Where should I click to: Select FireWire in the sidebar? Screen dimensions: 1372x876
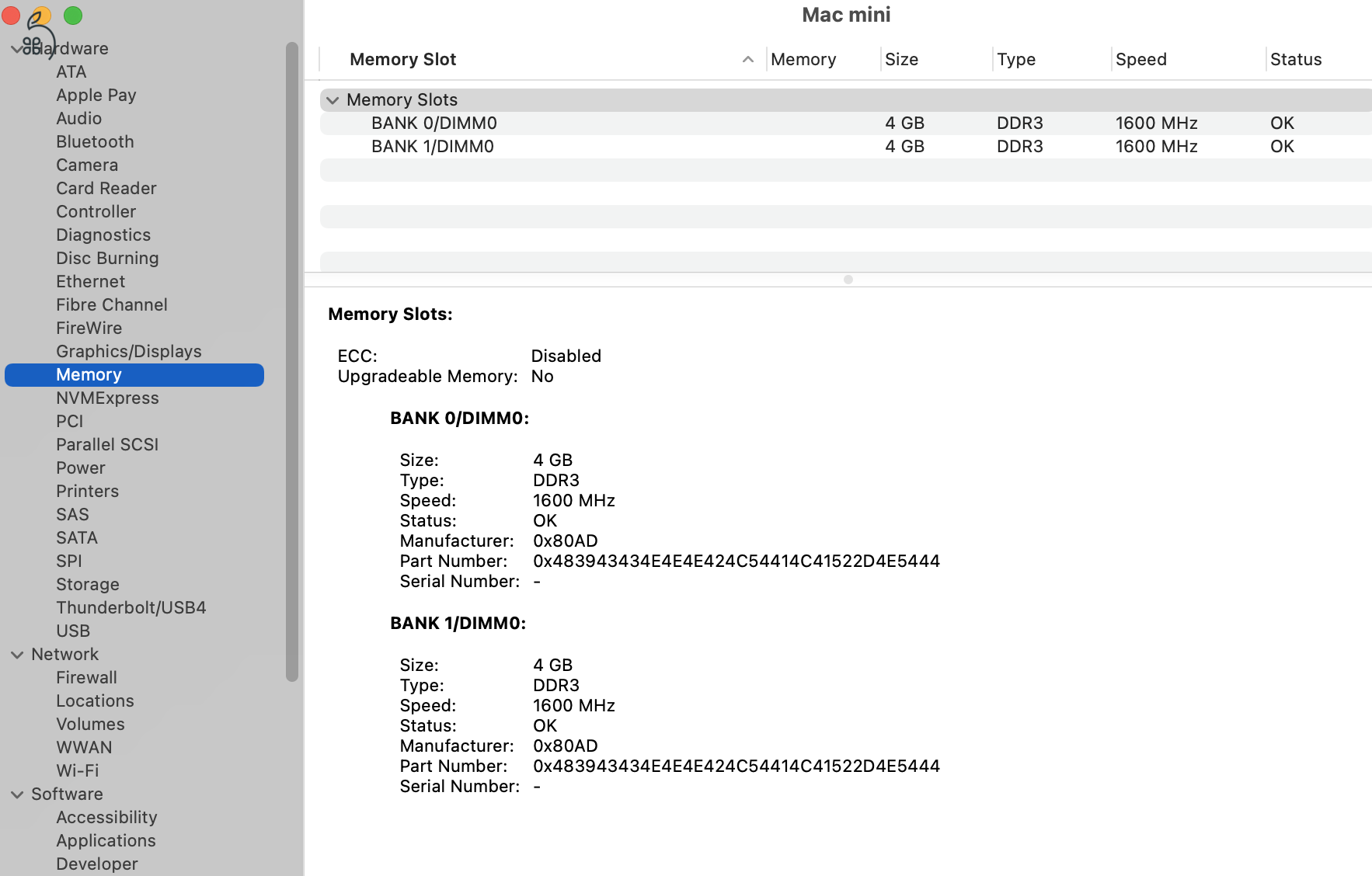(89, 328)
